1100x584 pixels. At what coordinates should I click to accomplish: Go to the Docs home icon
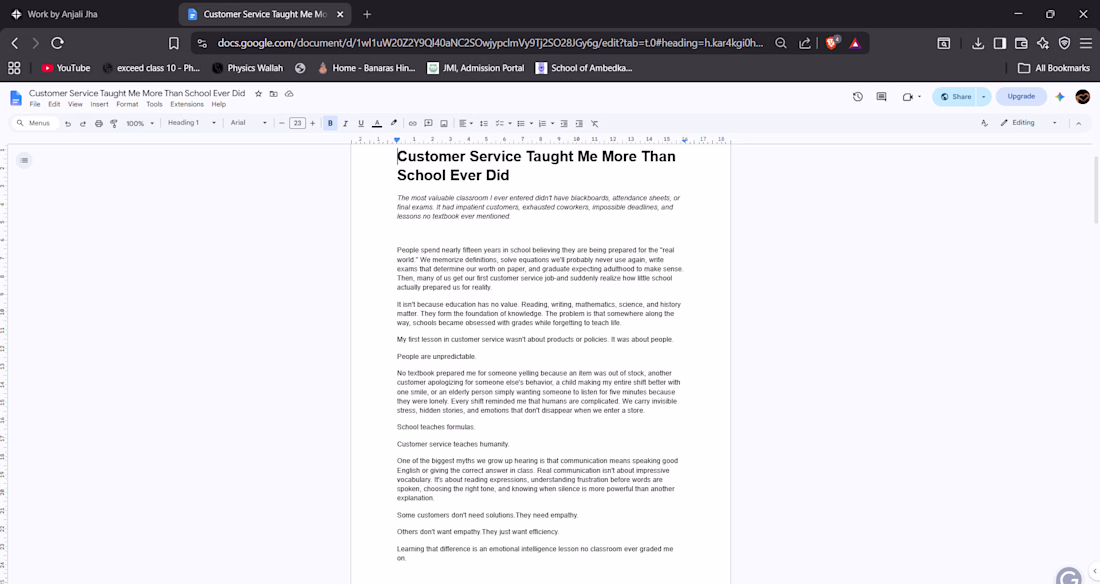coord(15,98)
